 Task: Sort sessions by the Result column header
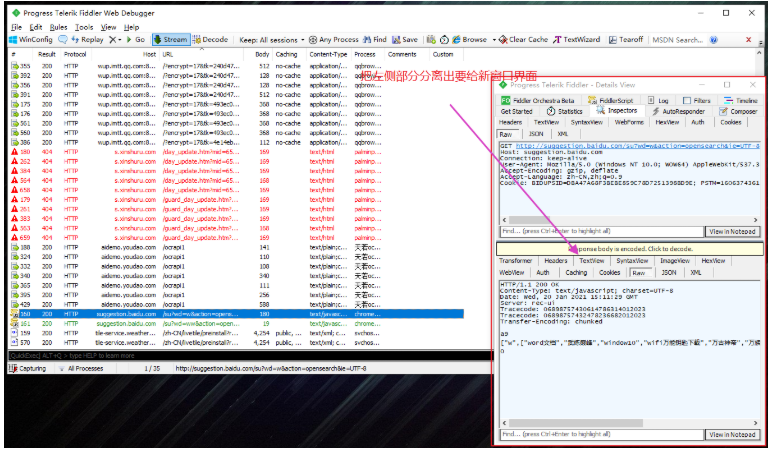click(47, 54)
